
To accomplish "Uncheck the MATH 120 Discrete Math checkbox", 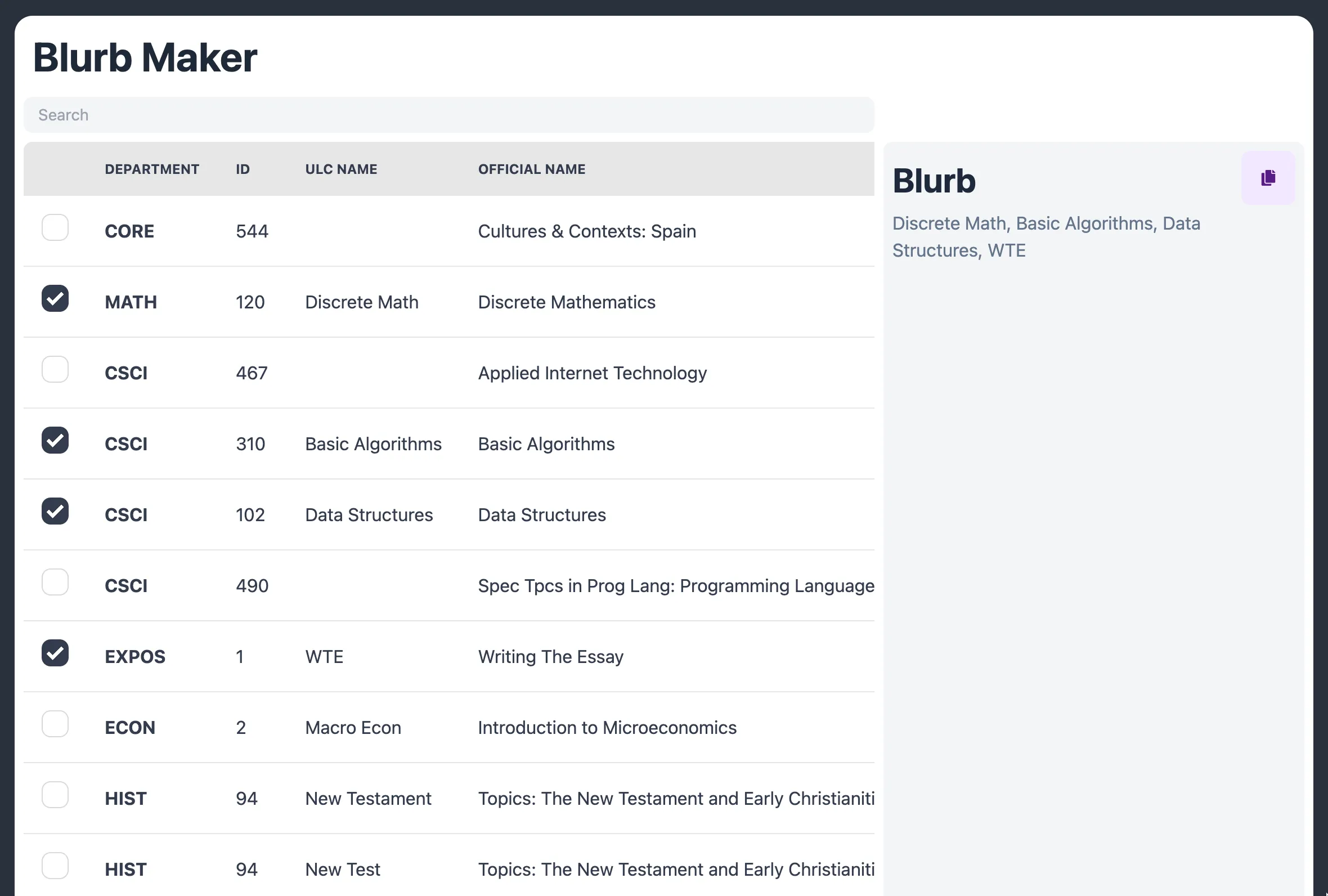I will 55,298.
